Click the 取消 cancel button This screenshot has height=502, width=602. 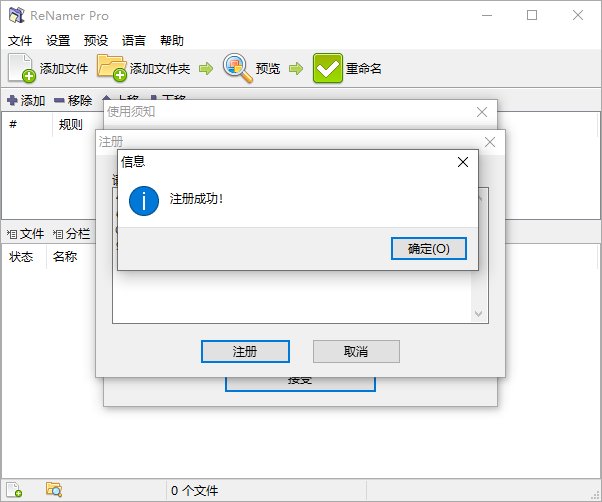point(356,351)
